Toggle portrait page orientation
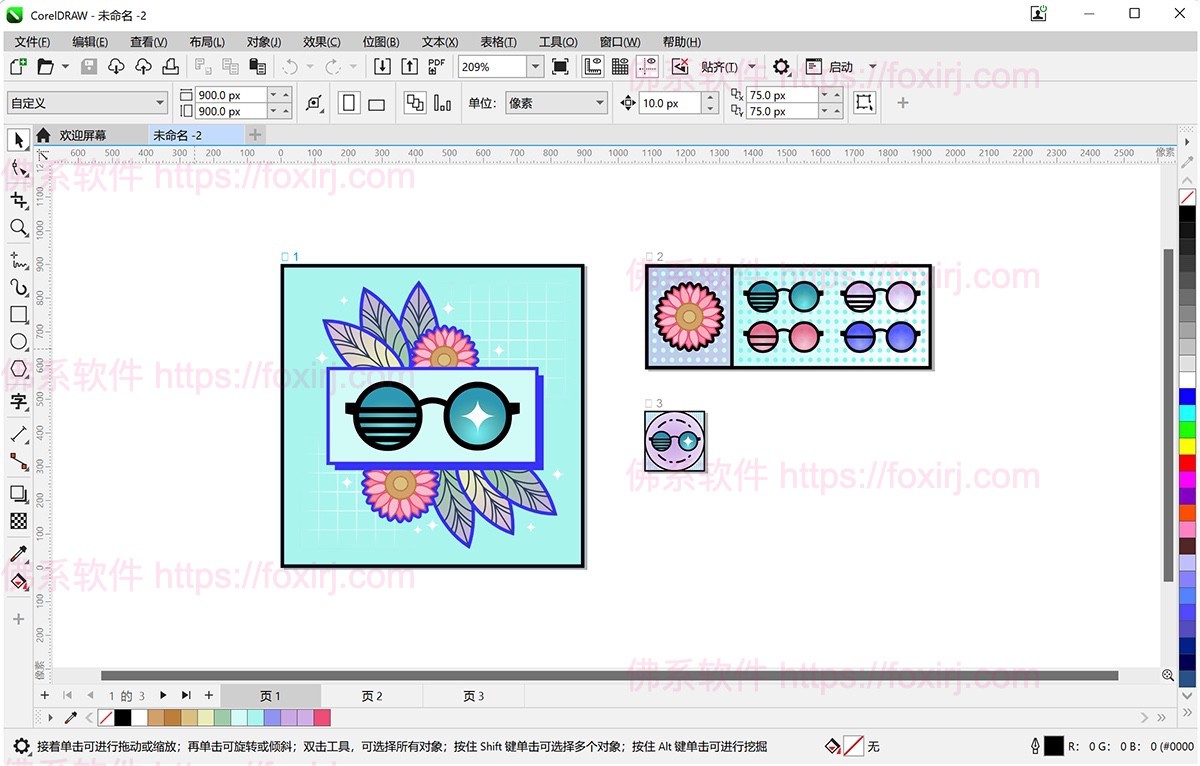Image resolution: width=1200 pixels, height=766 pixels. (349, 103)
